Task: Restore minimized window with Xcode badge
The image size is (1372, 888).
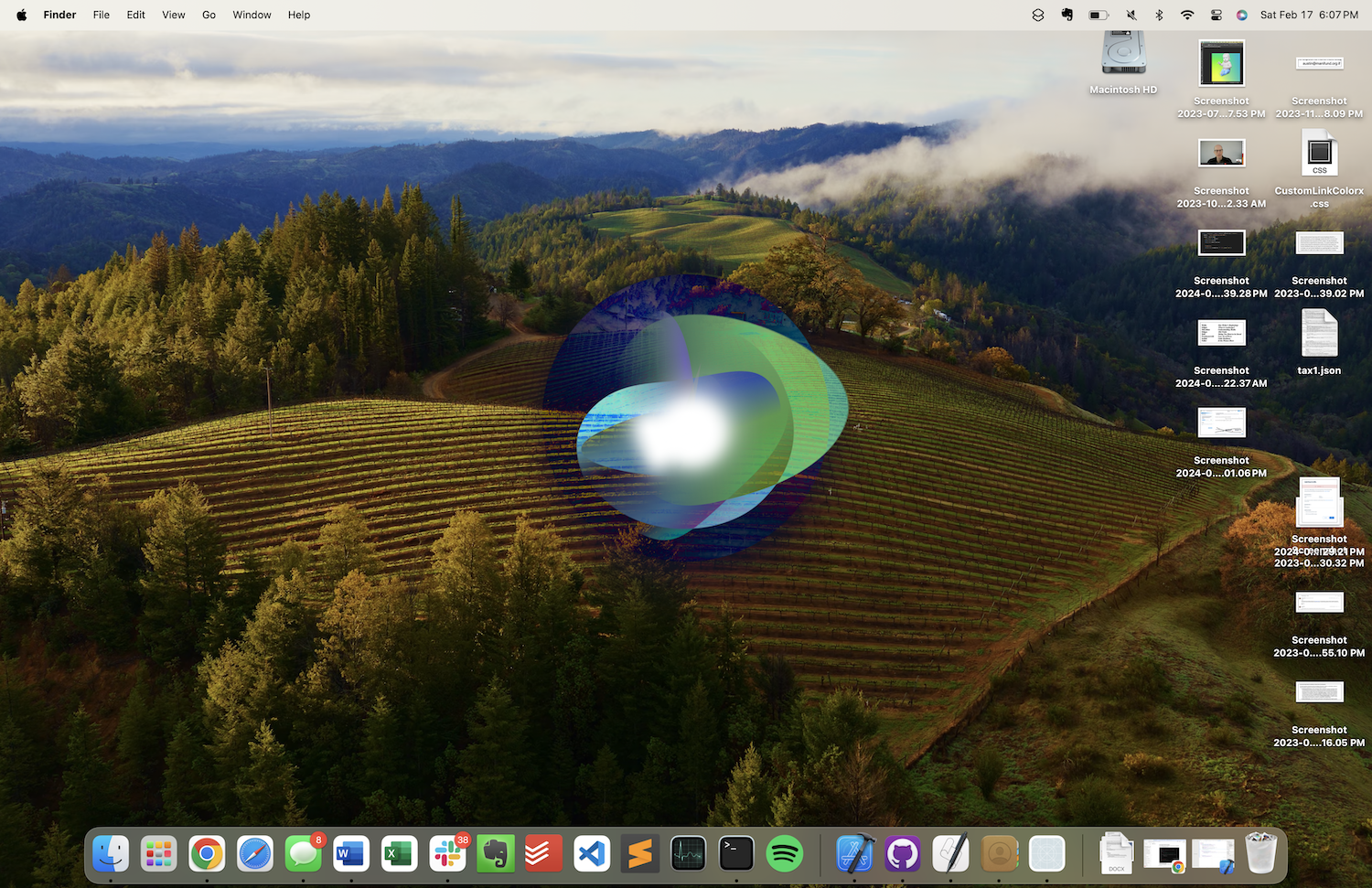Action: click(1213, 855)
